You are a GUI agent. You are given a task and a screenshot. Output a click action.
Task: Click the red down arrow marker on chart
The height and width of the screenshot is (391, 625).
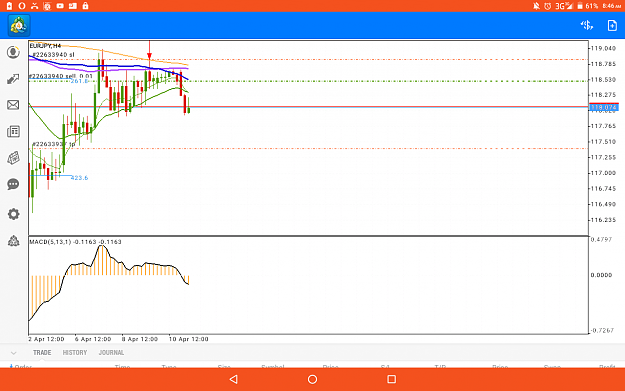(x=149, y=55)
